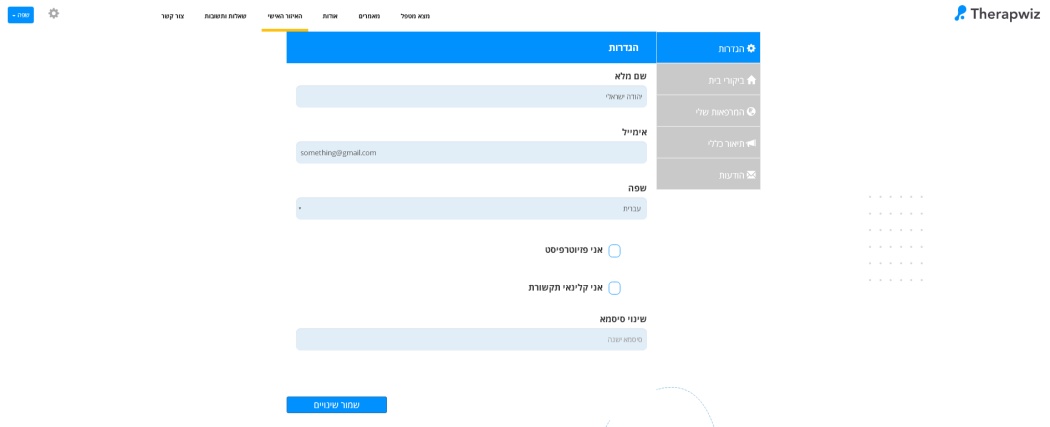Click the Therapwiz logo
Image resolution: width=1050 pixels, height=427 pixels.
996,13
